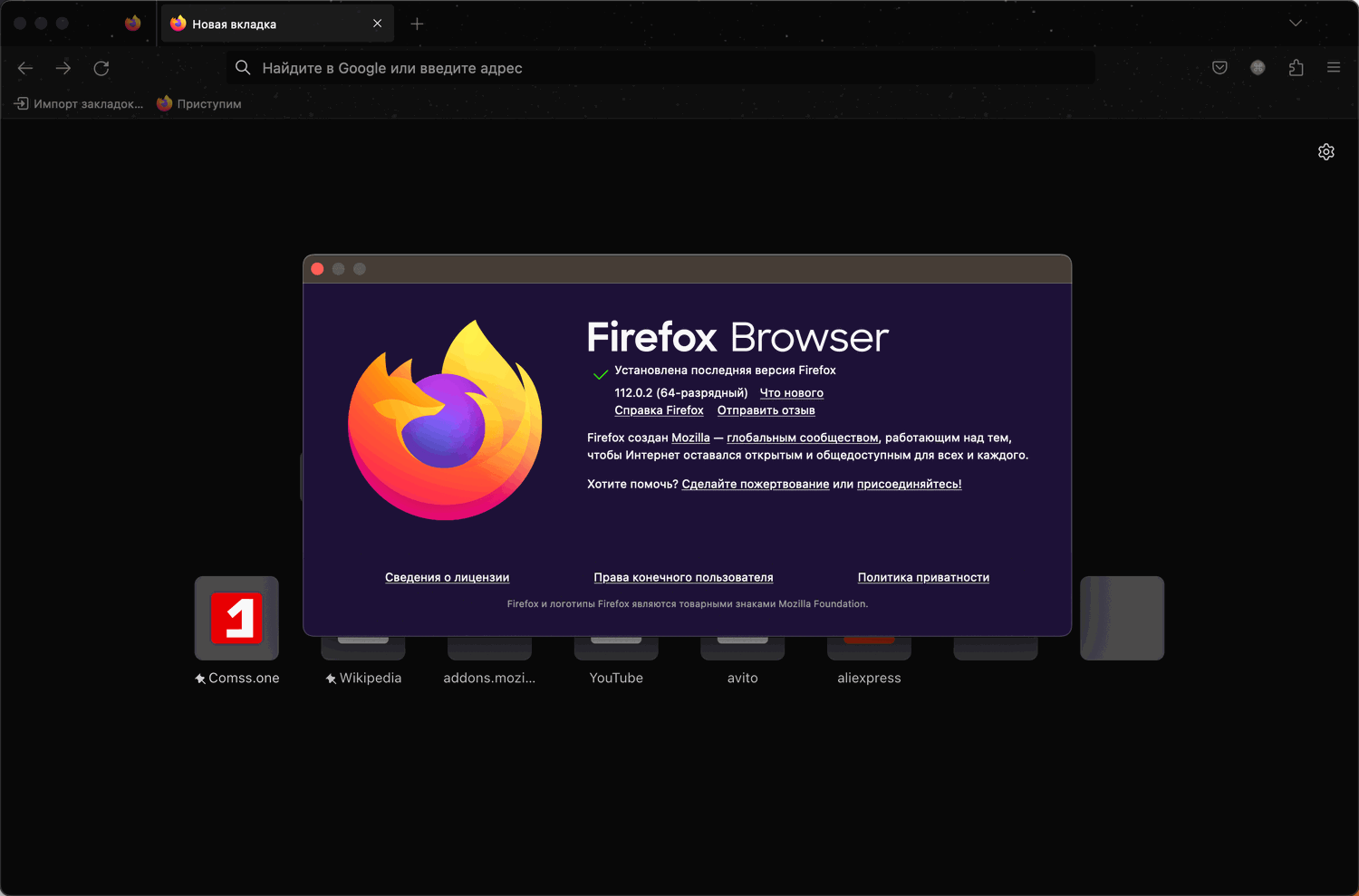Reload the current page
This screenshot has height=896, width=1359.
[101, 68]
